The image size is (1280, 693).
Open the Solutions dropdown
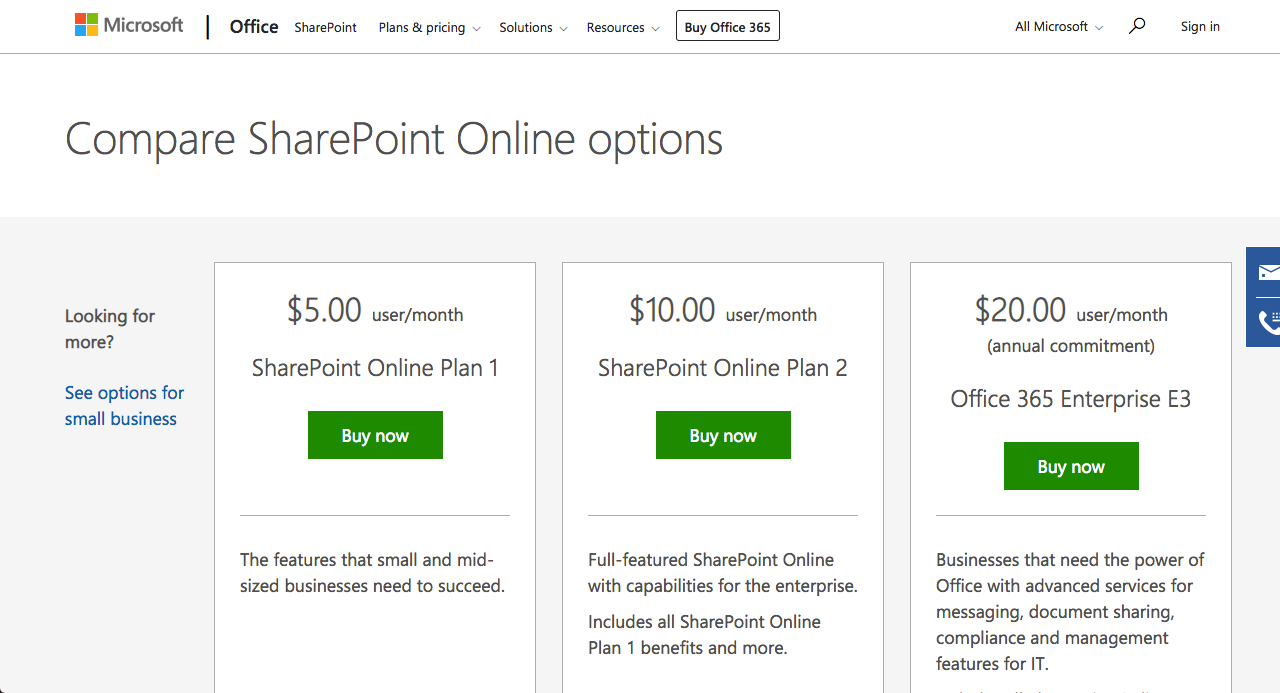pos(533,27)
